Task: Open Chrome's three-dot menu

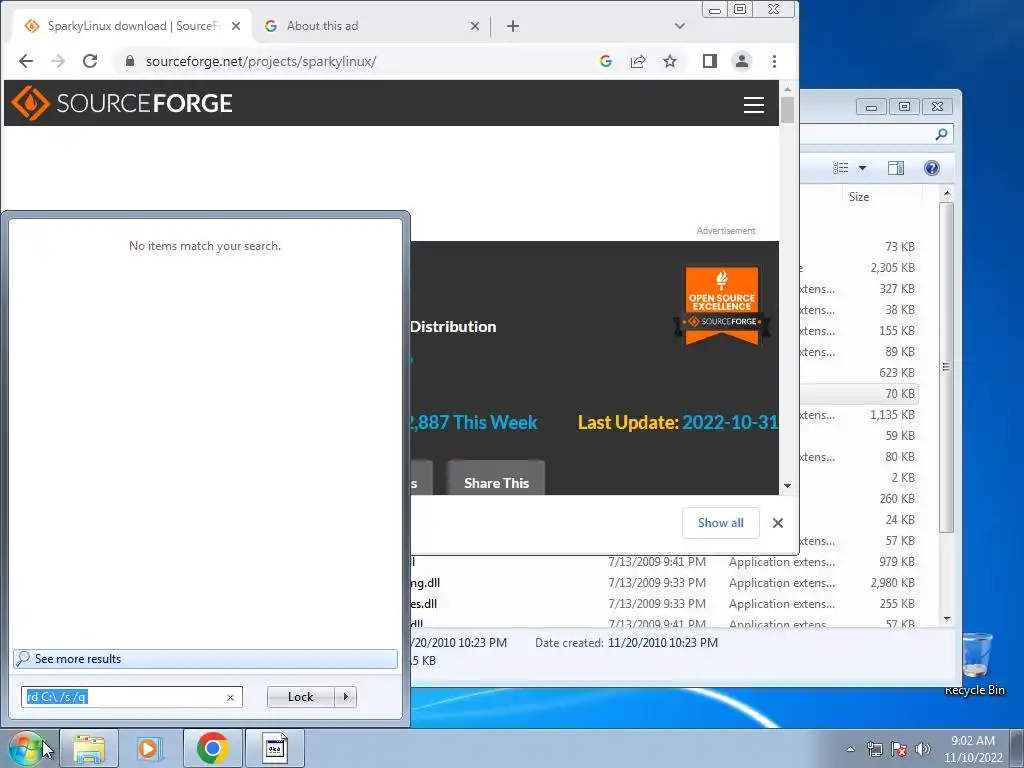Action: tap(775, 61)
